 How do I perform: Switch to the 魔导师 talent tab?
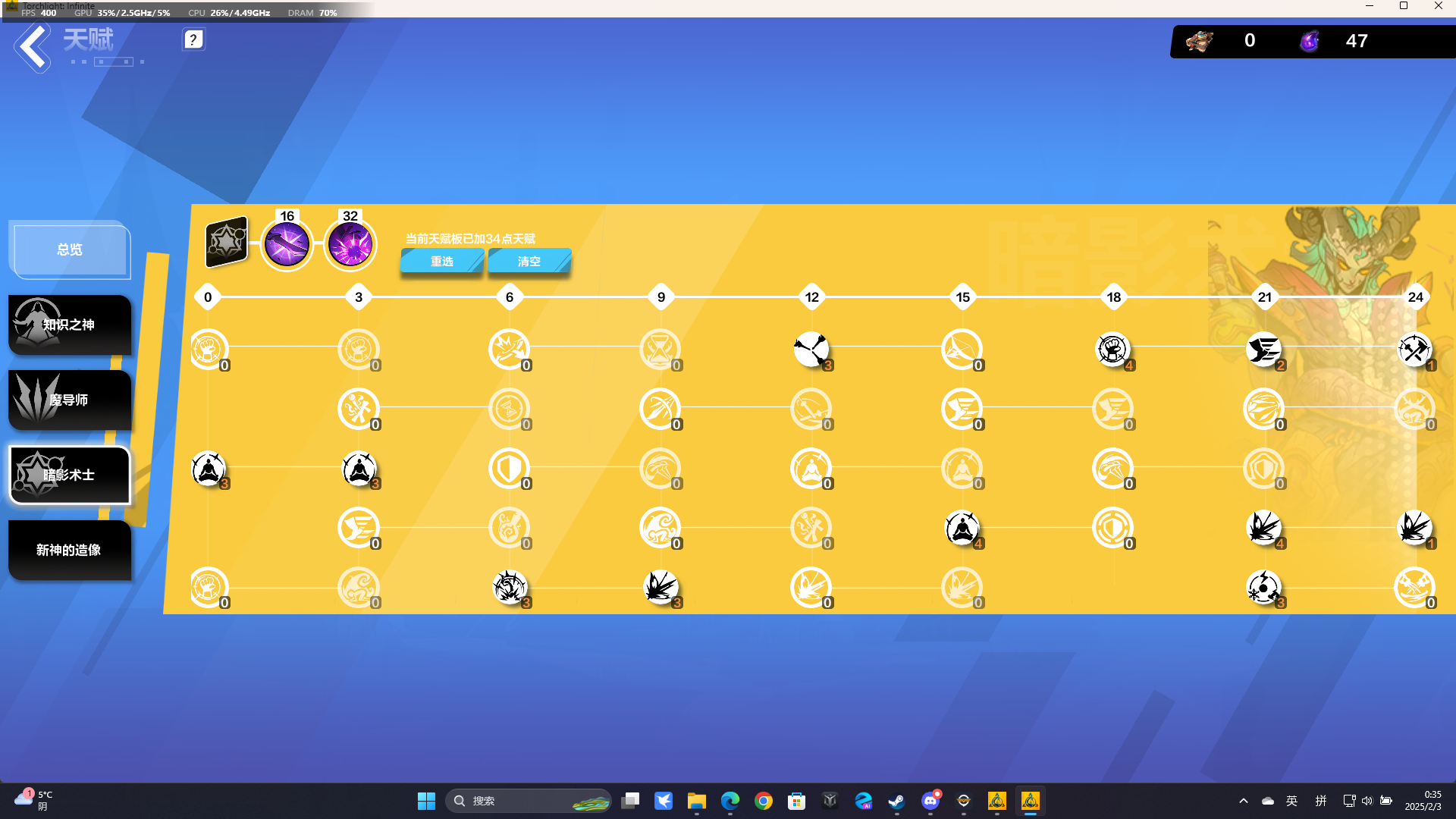(x=70, y=400)
